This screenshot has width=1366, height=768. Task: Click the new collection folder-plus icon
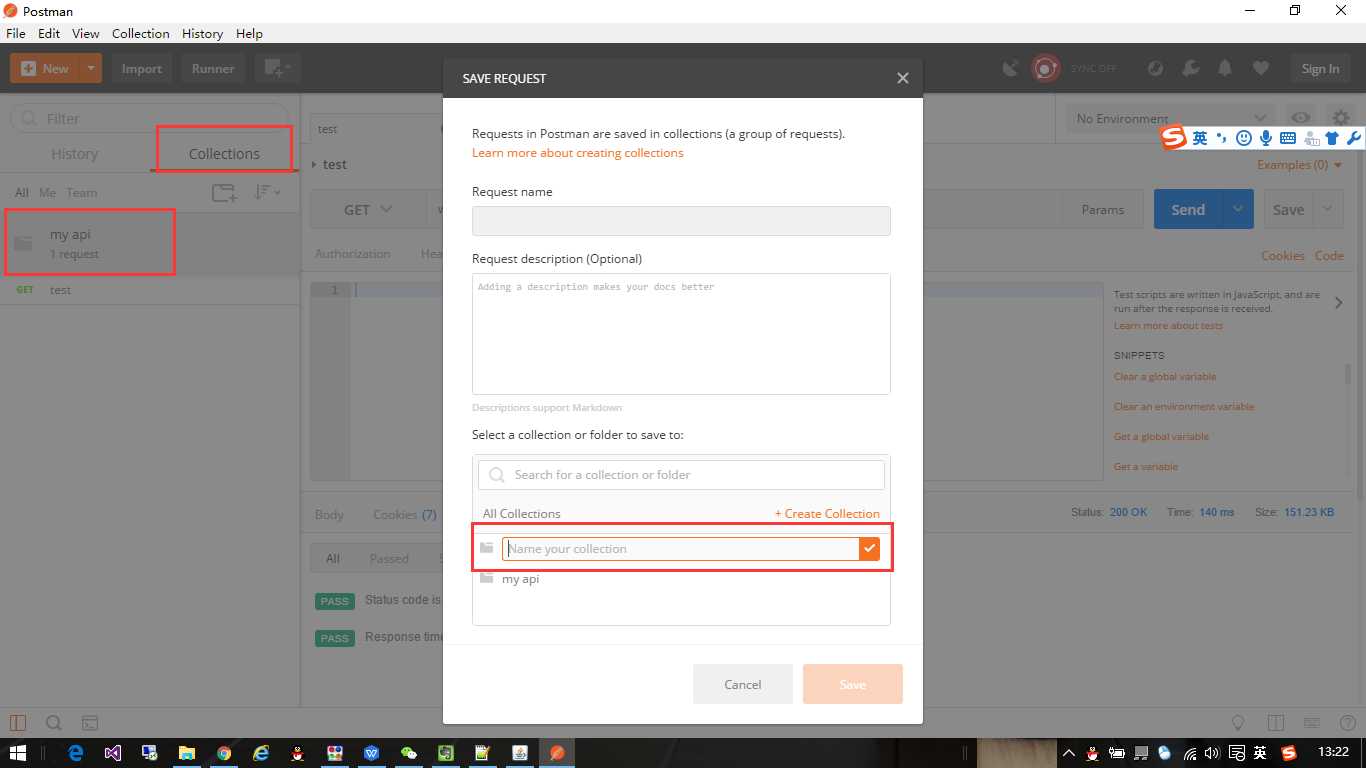[224, 193]
